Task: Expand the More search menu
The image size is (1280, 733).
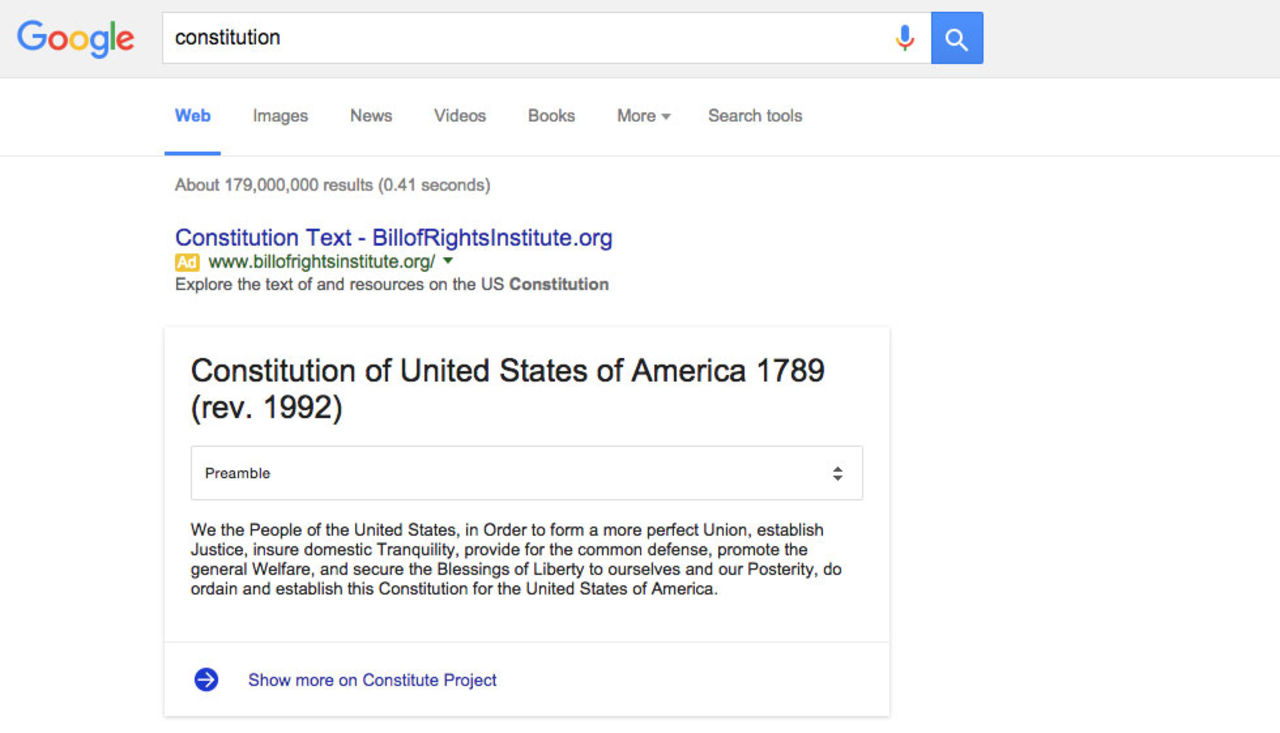Action: tap(643, 116)
